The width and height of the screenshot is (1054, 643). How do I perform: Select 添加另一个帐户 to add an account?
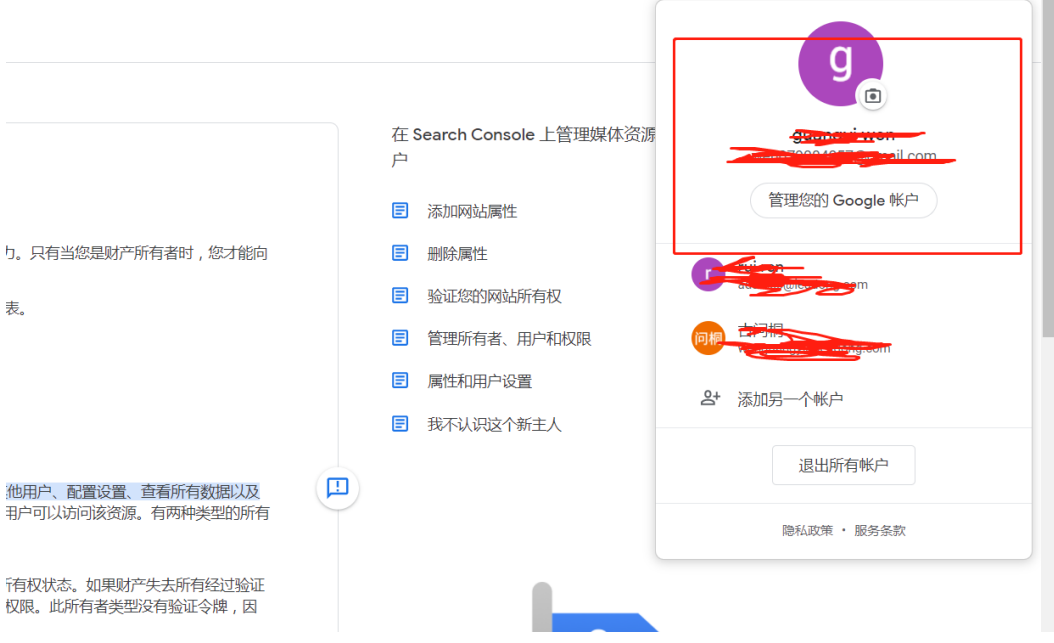coord(790,399)
